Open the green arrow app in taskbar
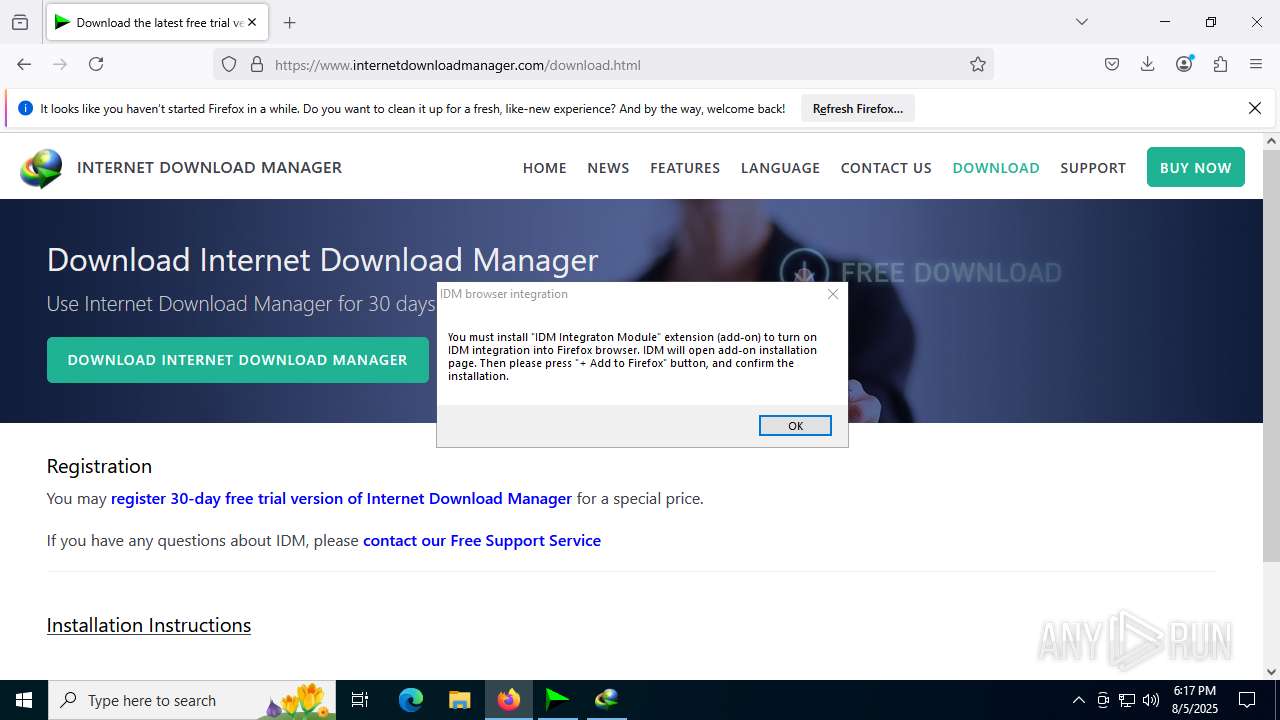The image size is (1280, 720). tap(557, 700)
